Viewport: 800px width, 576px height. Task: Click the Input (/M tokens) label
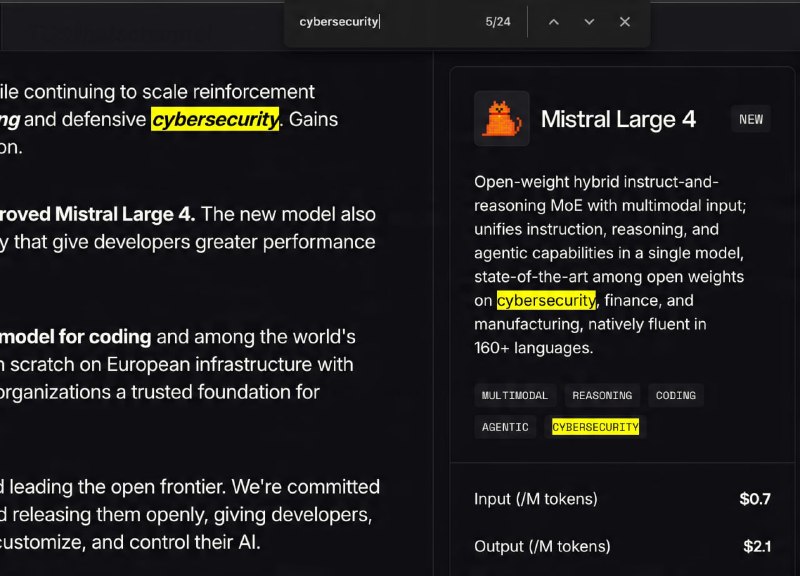click(x=536, y=498)
